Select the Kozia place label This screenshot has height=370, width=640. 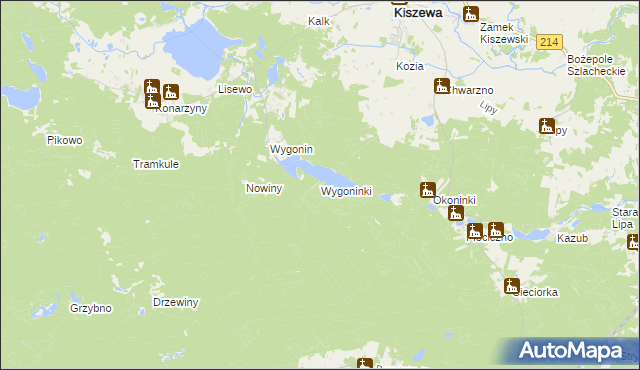tap(409, 66)
